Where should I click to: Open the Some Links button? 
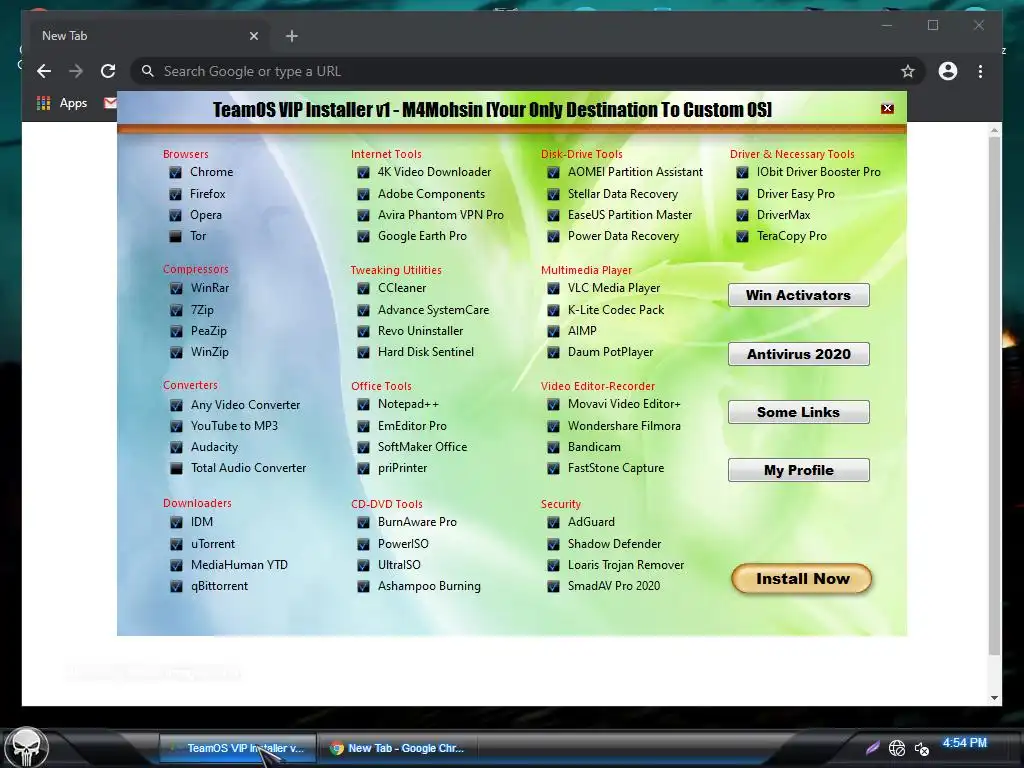pyautogui.click(x=799, y=412)
